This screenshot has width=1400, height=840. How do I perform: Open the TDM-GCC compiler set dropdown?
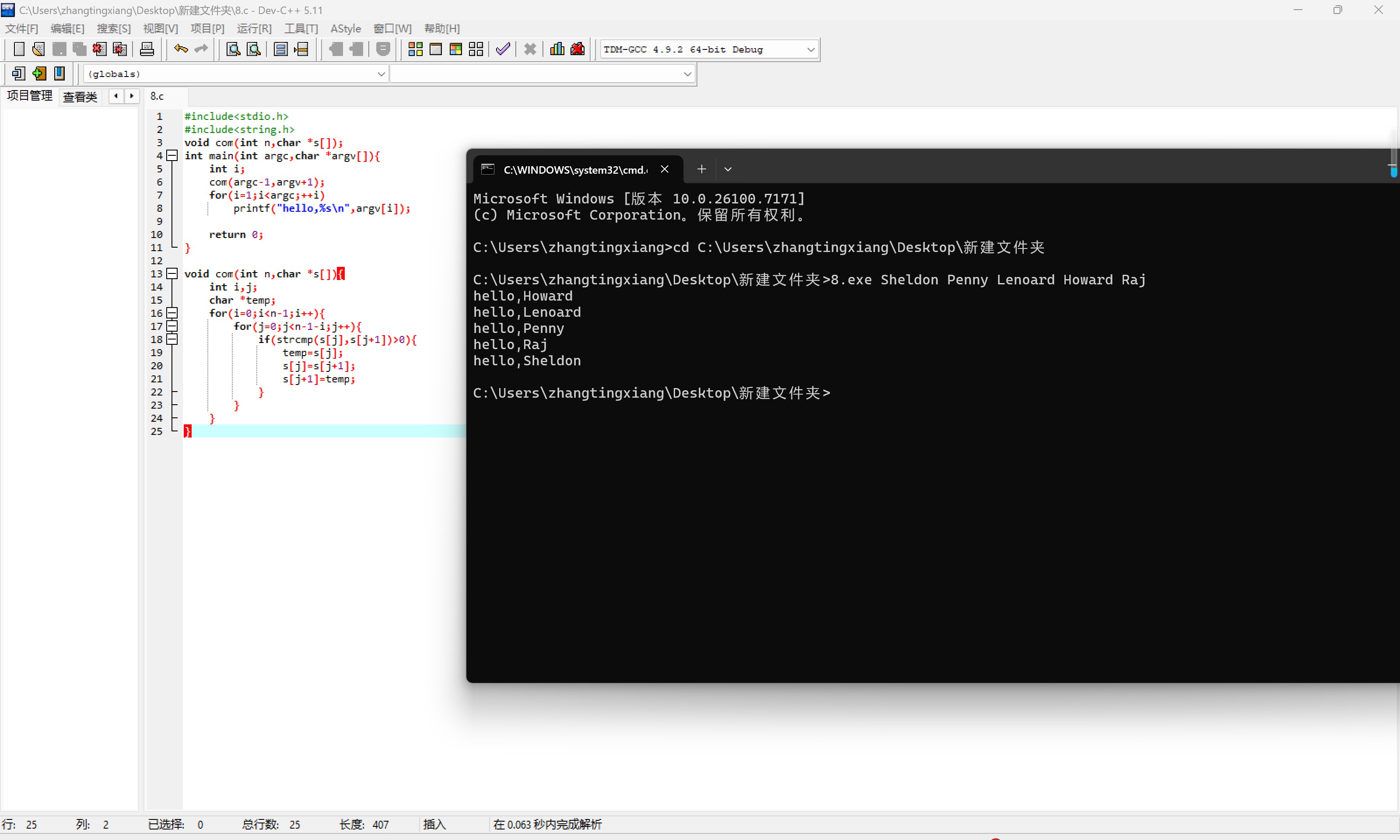point(810,50)
